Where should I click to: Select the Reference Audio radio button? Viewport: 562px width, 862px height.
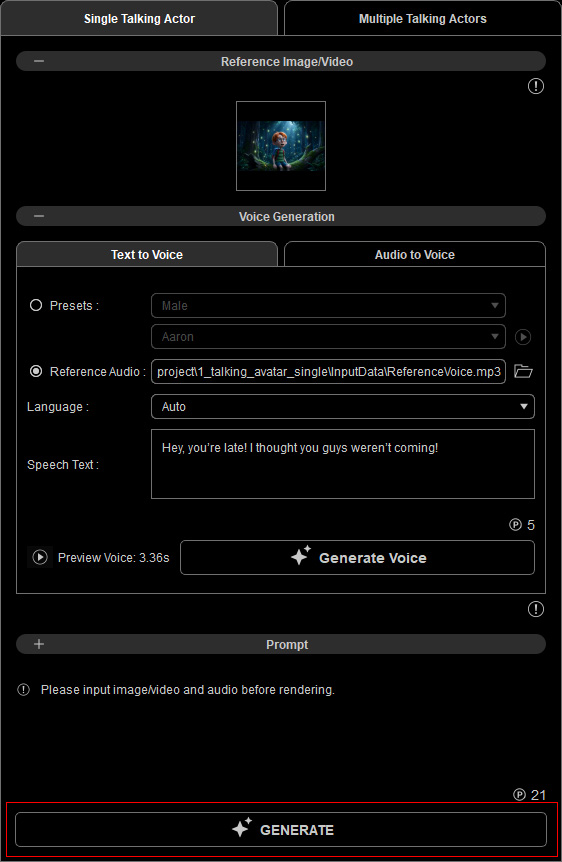click(36, 371)
